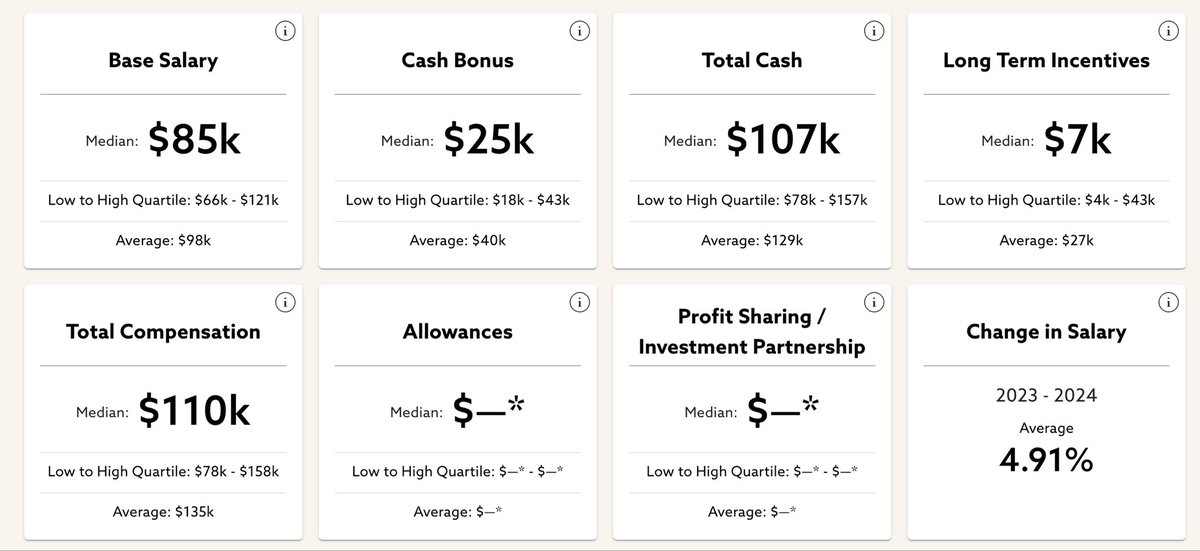Open info icon on Total Cash card
Image resolution: width=1200 pixels, height=551 pixels.
tap(873, 31)
